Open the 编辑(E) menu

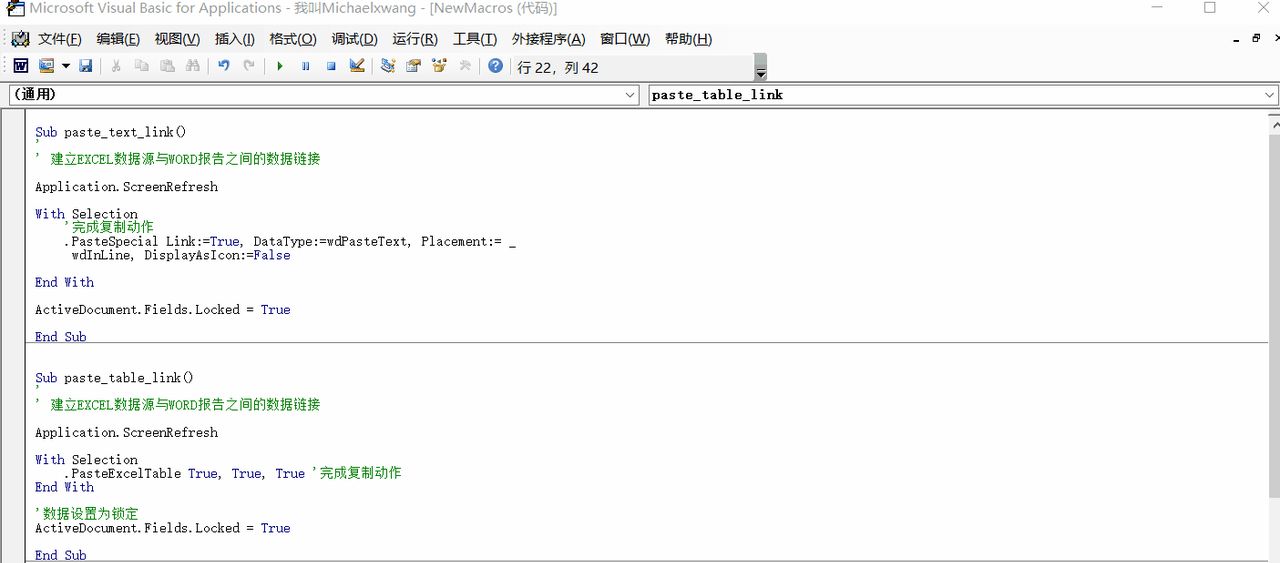point(118,39)
